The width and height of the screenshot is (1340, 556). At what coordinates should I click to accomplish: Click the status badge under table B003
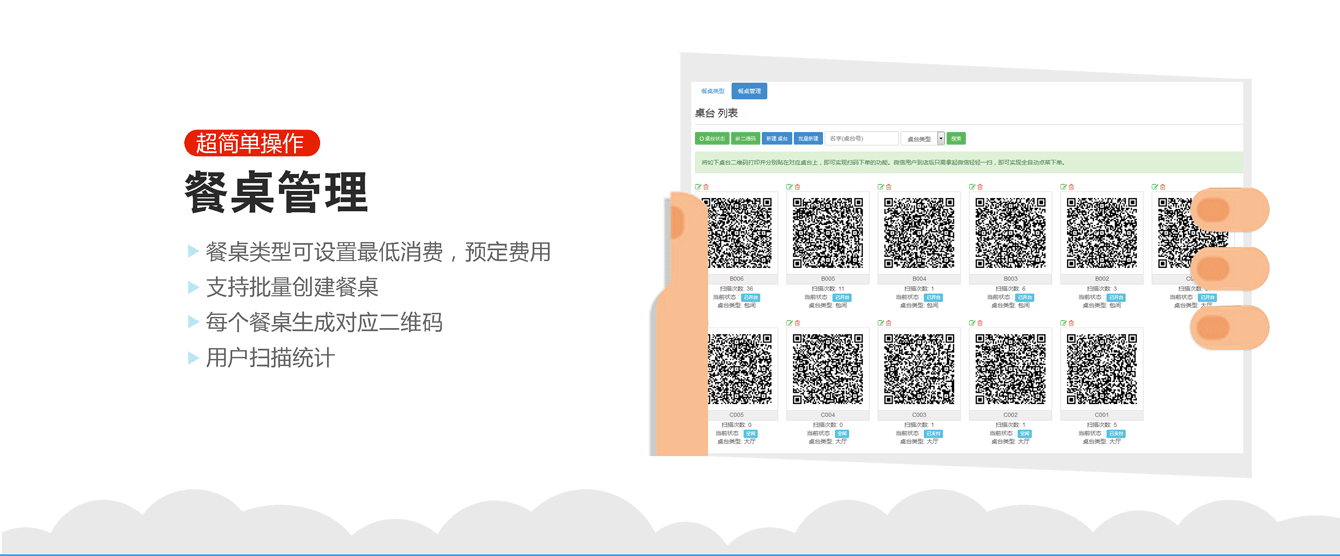(x=1025, y=297)
